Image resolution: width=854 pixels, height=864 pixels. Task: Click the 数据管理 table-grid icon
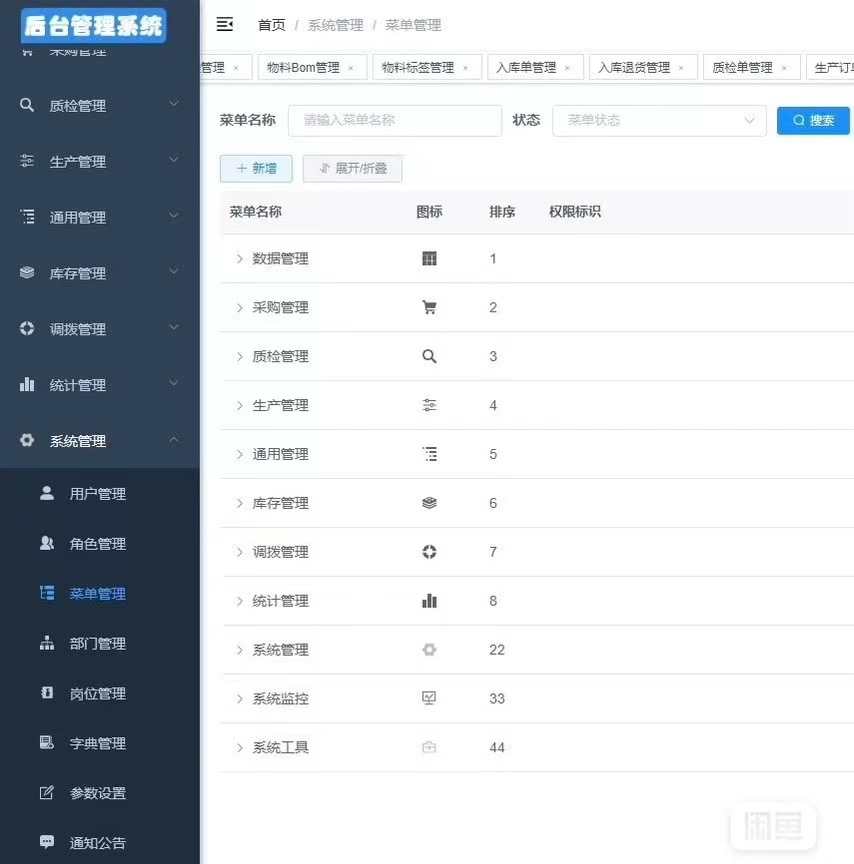pyautogui.click(x=429, y=258)
